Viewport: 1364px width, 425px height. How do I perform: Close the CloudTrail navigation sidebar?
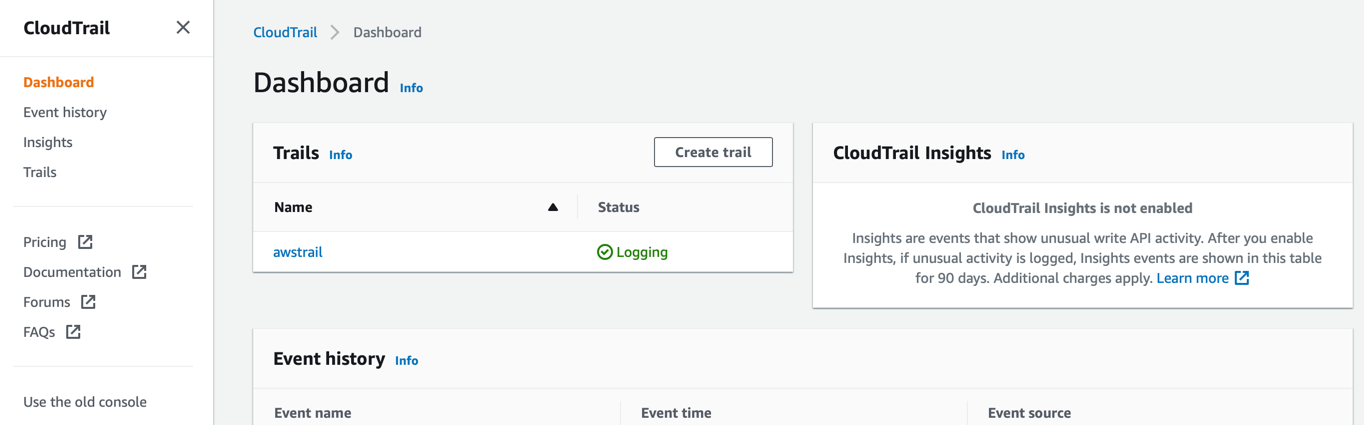[183, 28]
